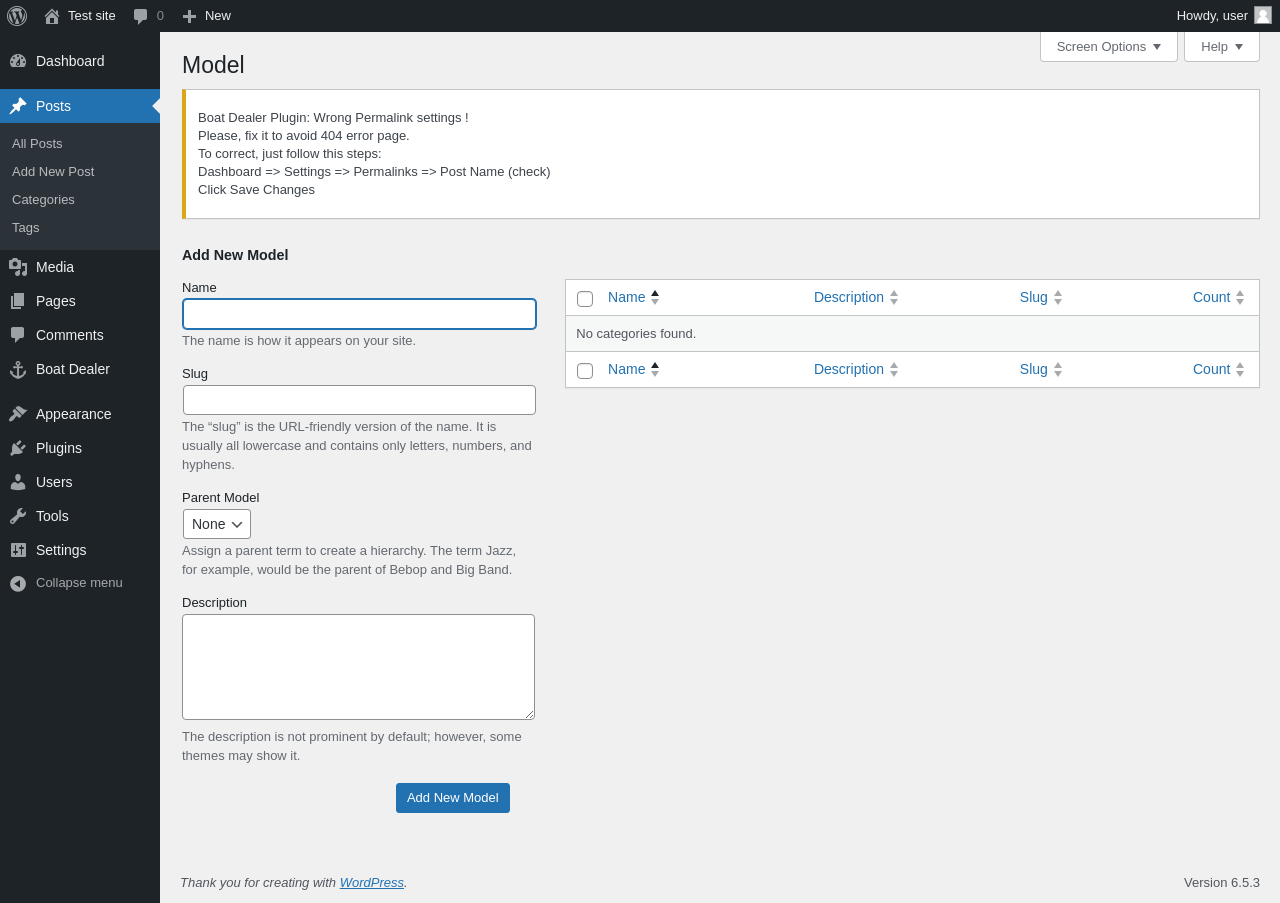
Task: Click the Settings sliders icon
Action: 18,550
